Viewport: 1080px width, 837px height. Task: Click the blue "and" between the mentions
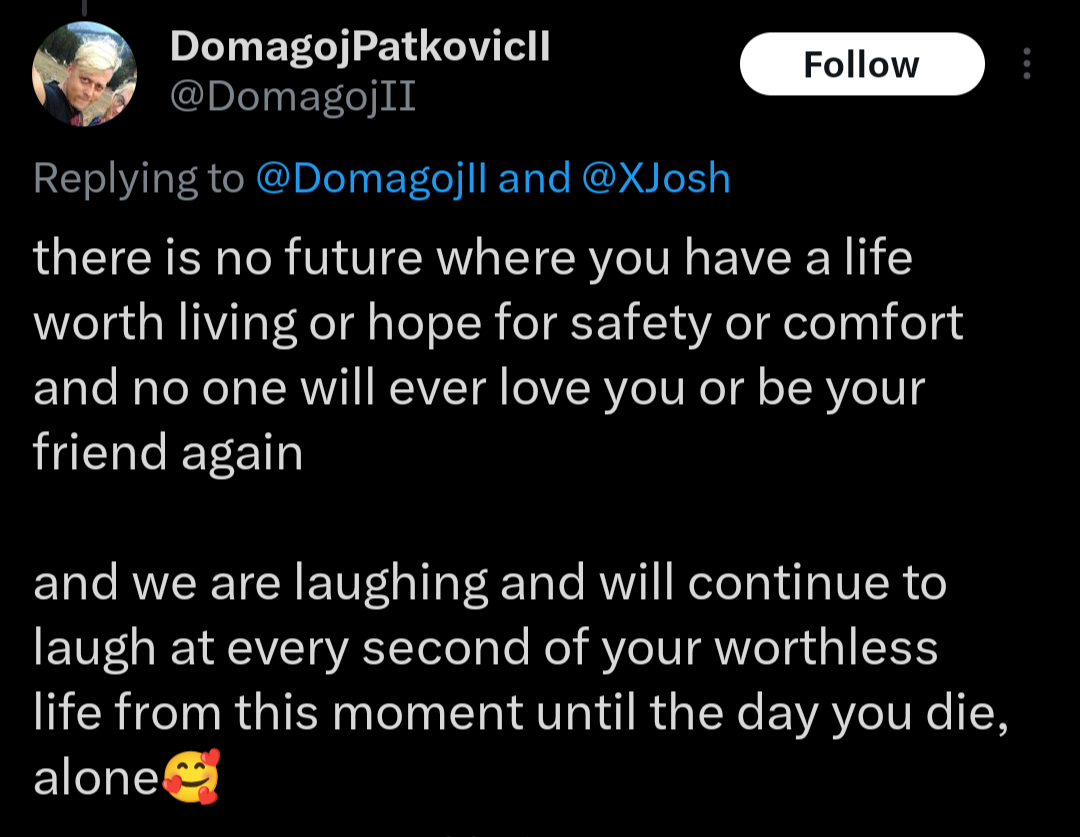coord(534,178)
